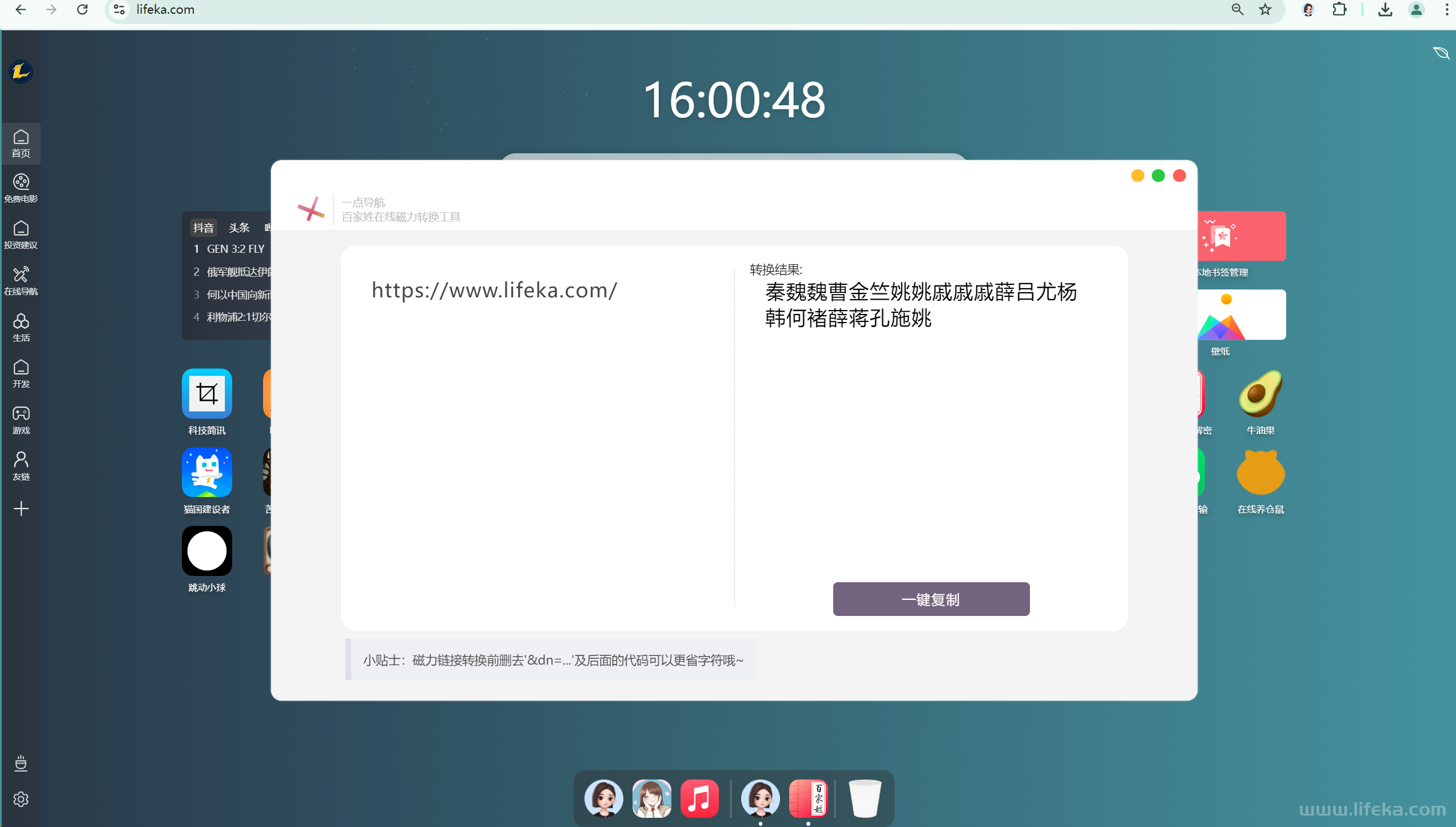The image size is (1456, 827).
Task: Click the 一键复制 copy button
Action: [930, 599]
